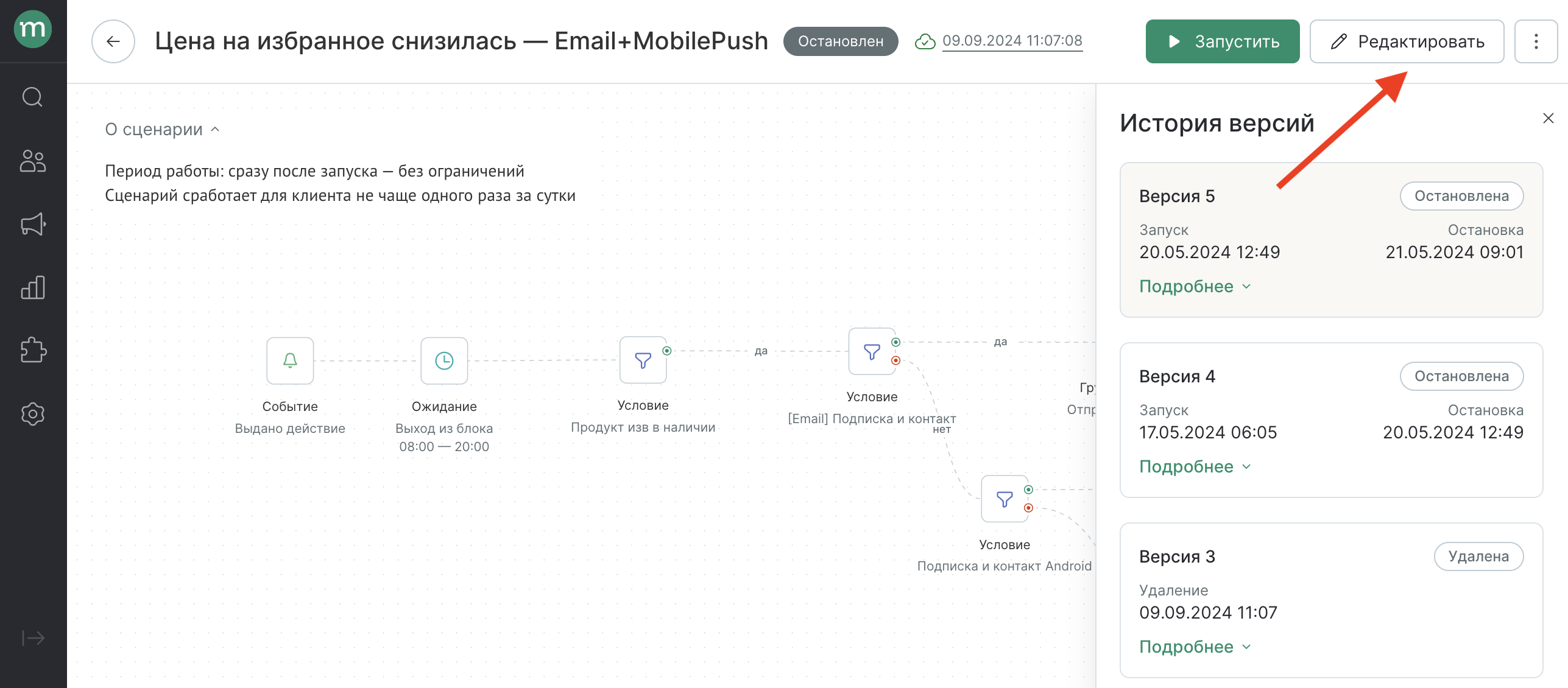Image resolution: width=1568 pixels, height=688 pixels.
Task: Select the Android subscription condition block
Action: coord(1005,499)
